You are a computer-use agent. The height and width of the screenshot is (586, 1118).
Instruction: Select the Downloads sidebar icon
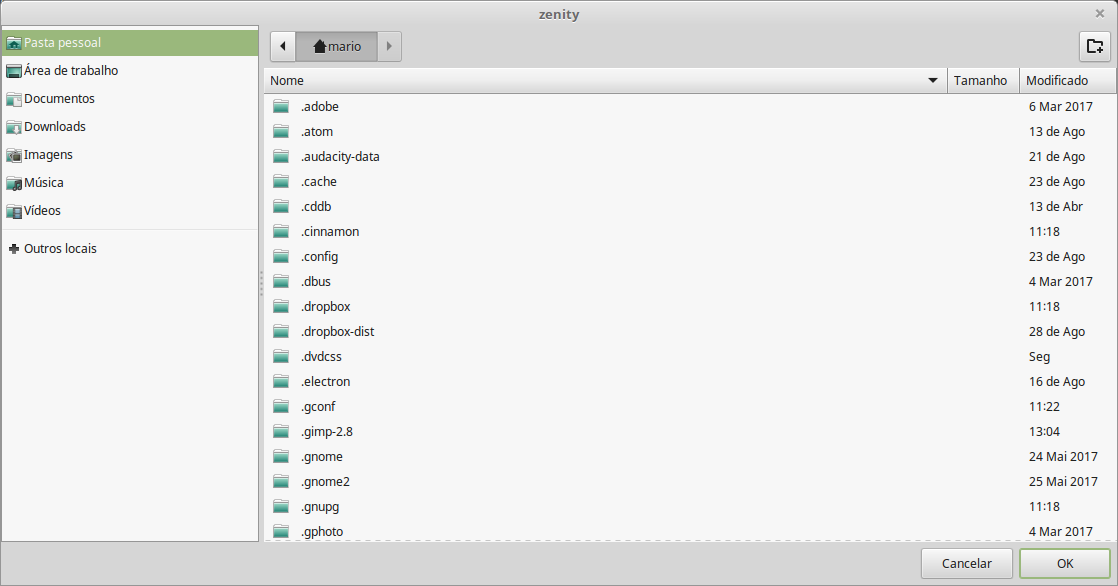(14, 127)
